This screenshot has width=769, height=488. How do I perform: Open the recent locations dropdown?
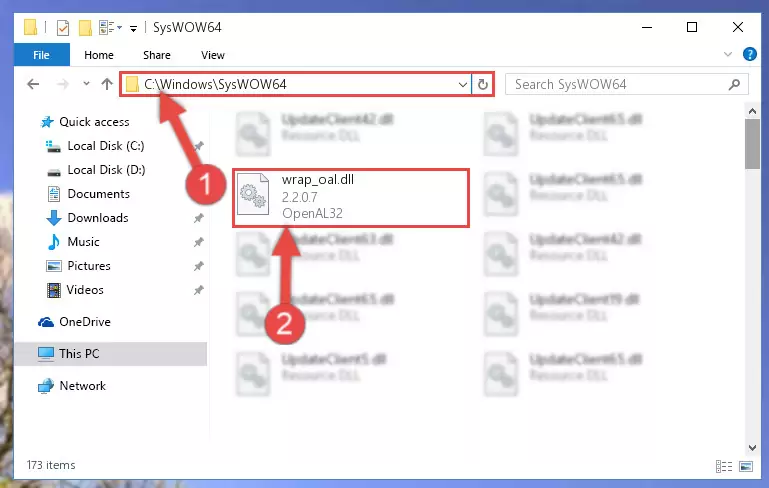(x=86, y=84)
